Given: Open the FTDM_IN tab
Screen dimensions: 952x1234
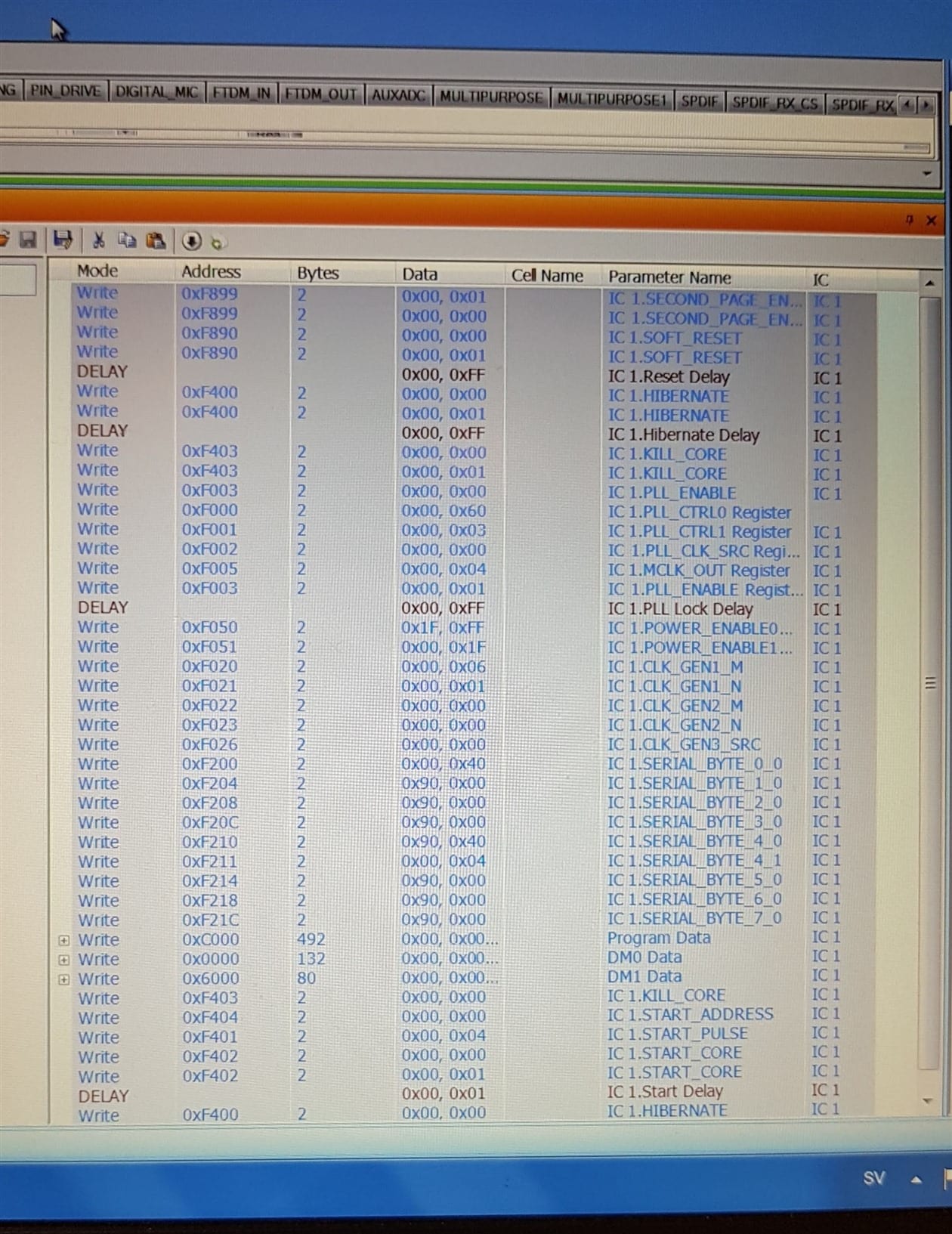Looking at the screenshot, I should 241,93.
